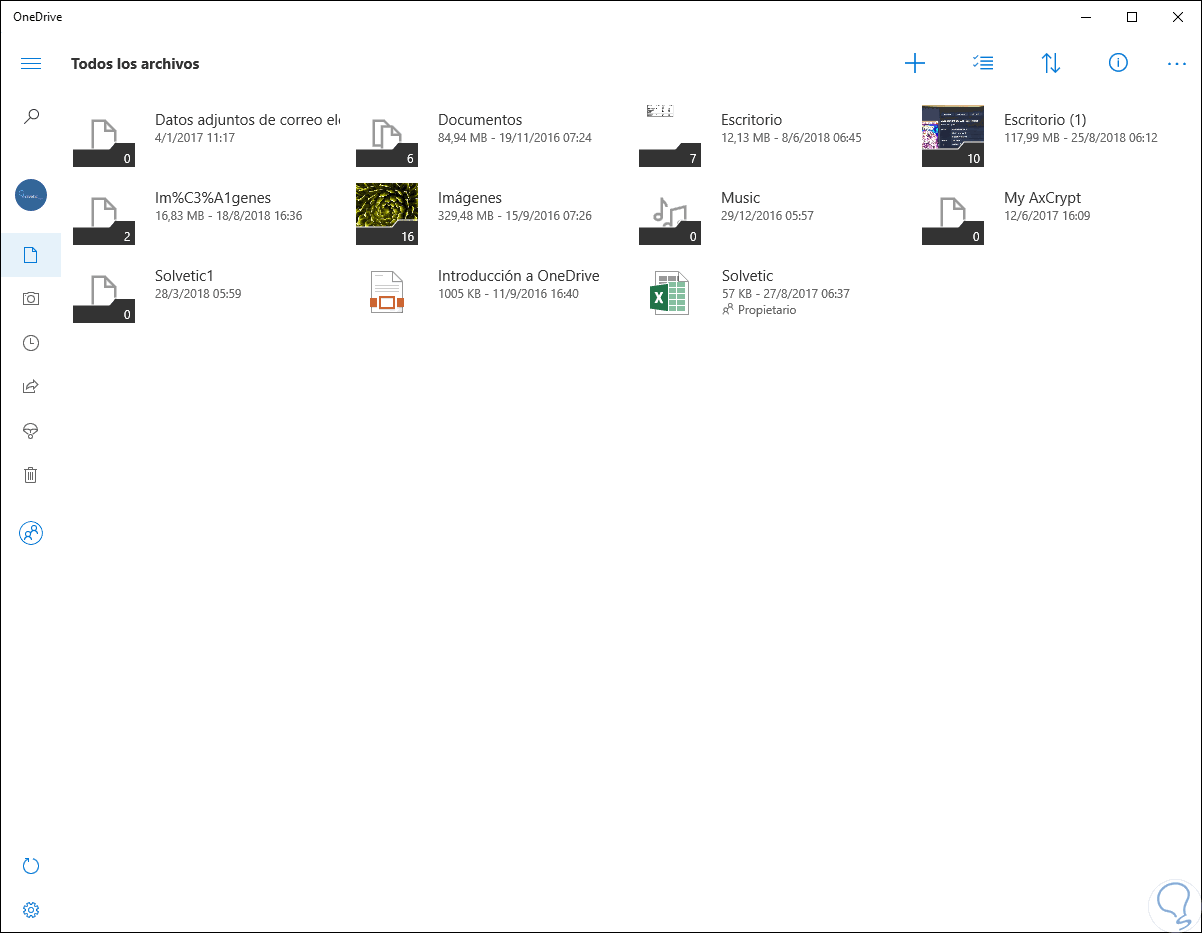Maximize the OneDrive window
Viewport: 1202px width, 933px height.
tap(1132, 17)
